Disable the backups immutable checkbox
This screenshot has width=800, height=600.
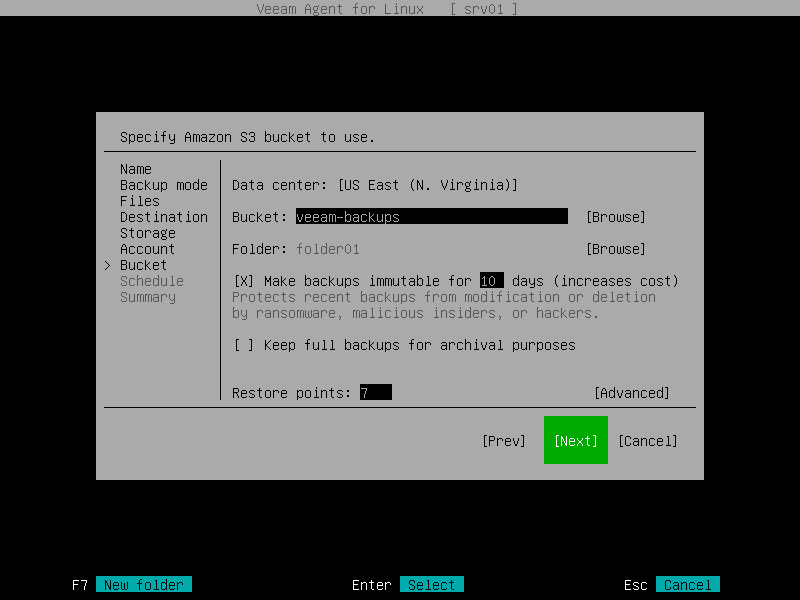tap(238, 281)
